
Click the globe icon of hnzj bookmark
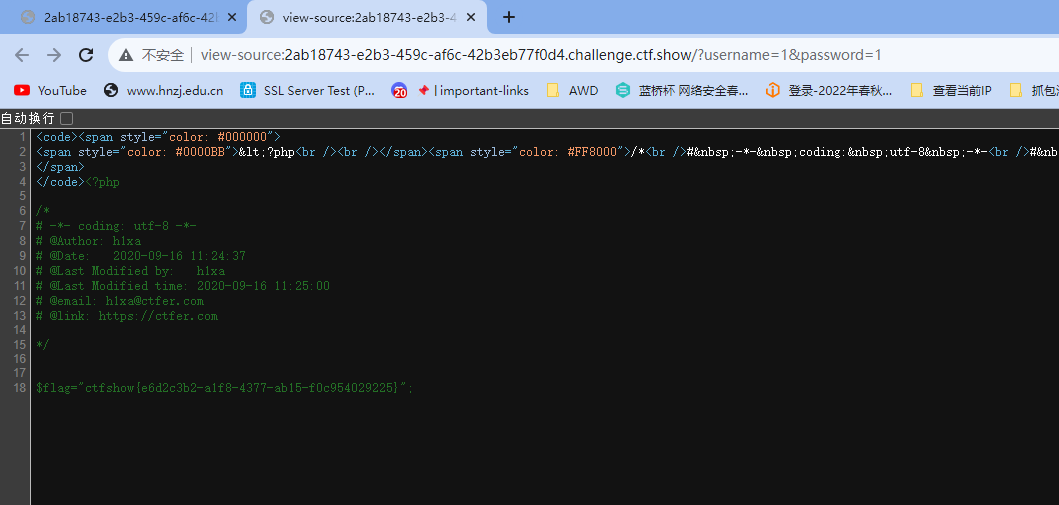pyautogui.click(x=111, y=90)
